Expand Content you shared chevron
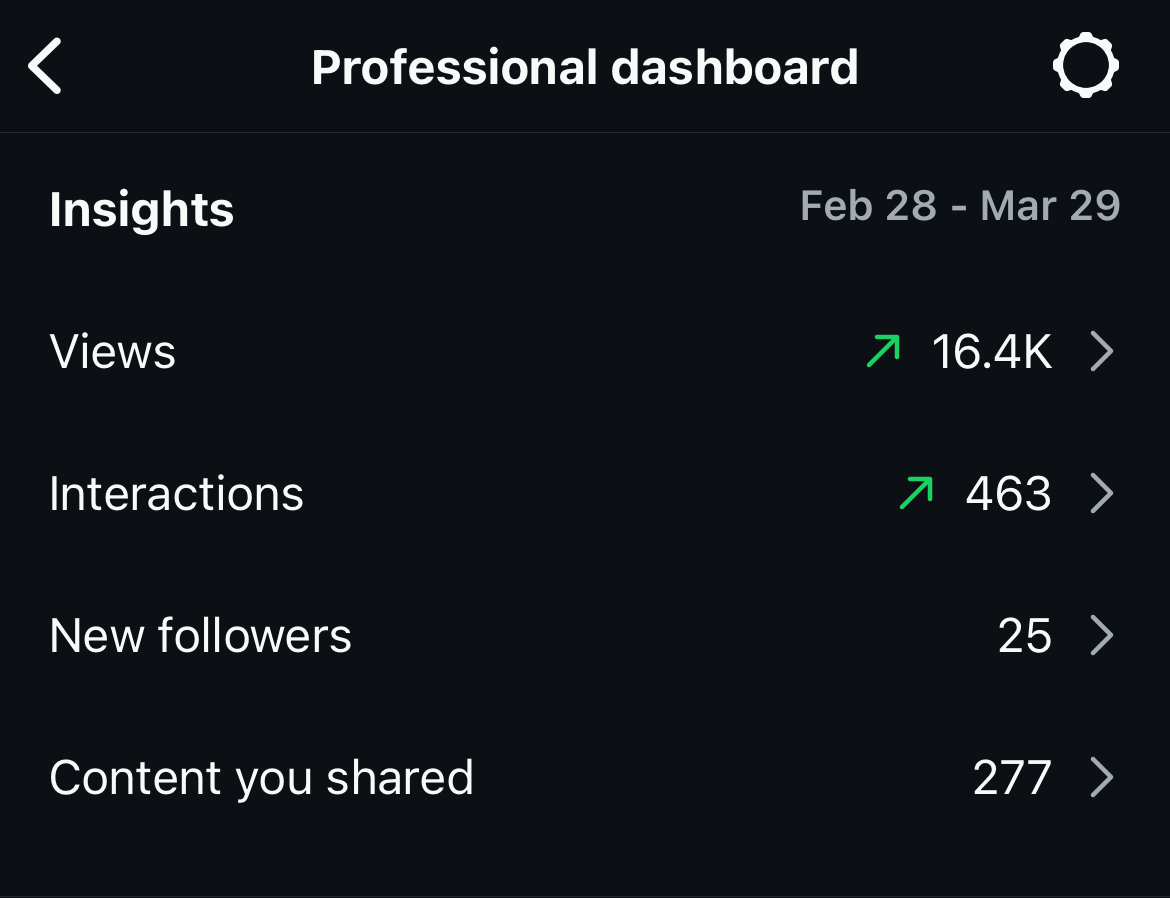1170x898 pixels. pyautogui.click(x=1102, y=777)
